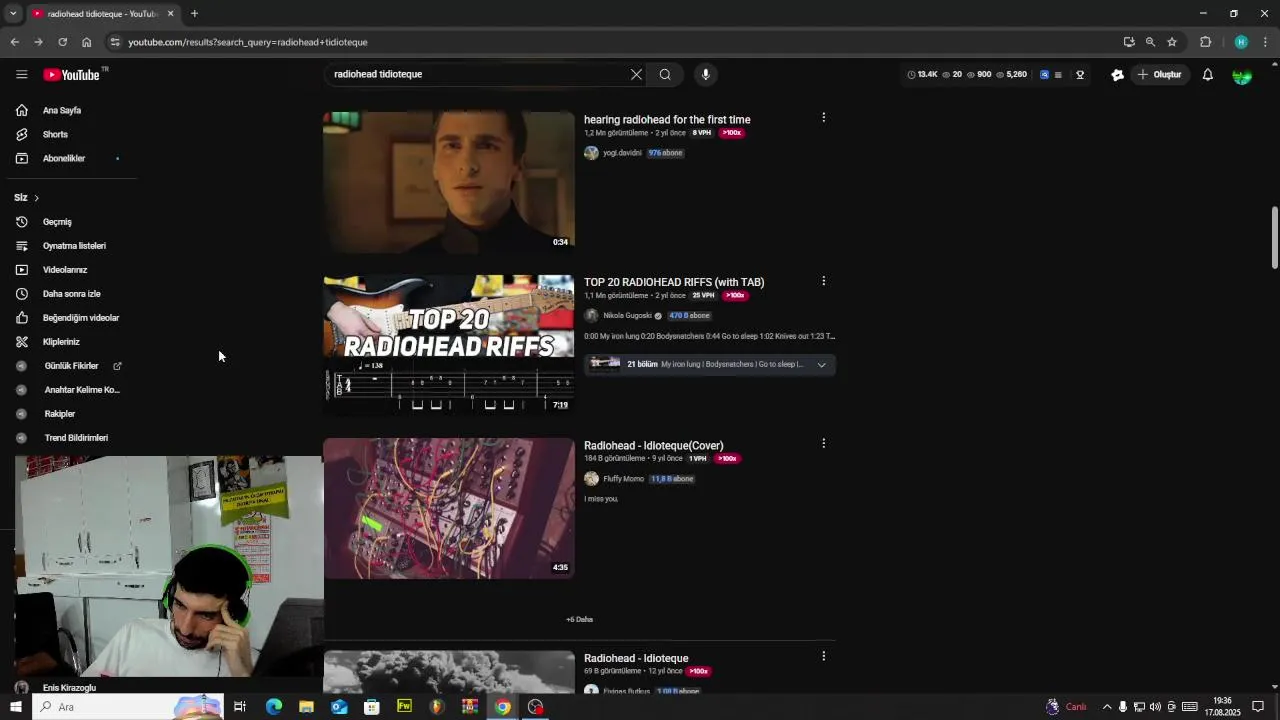
Task: Open yogi.davidni channel
Action: [x=622, y=153]
